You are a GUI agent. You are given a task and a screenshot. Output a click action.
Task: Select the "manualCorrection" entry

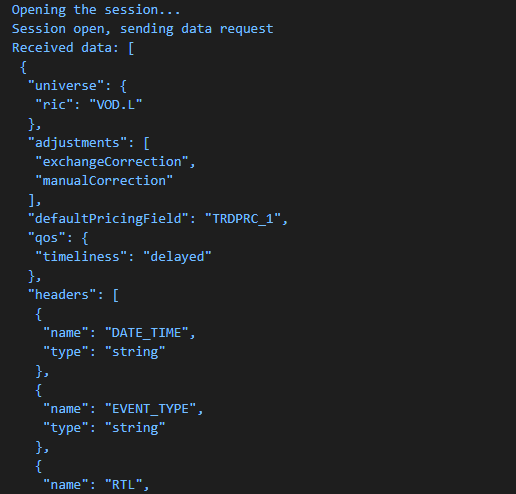pyautogui.click(x=104, y=181)
